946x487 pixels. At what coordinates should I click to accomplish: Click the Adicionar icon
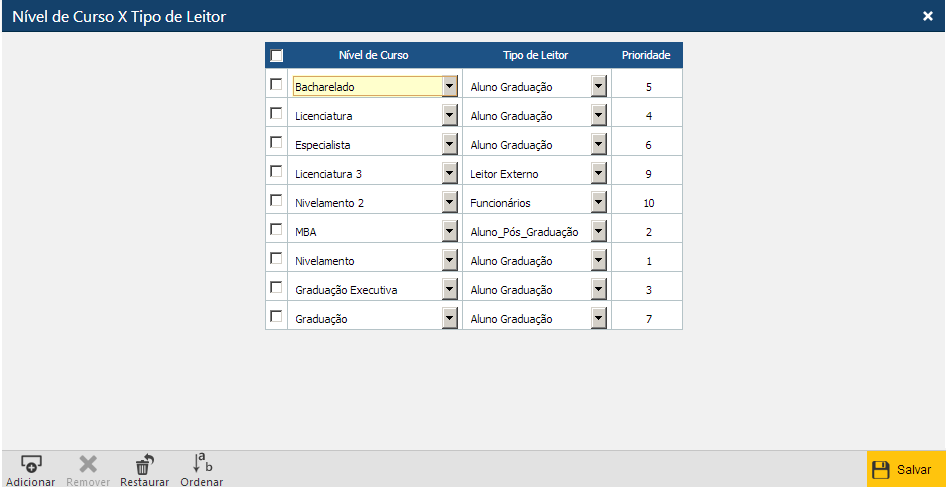(x=30, y=463)
